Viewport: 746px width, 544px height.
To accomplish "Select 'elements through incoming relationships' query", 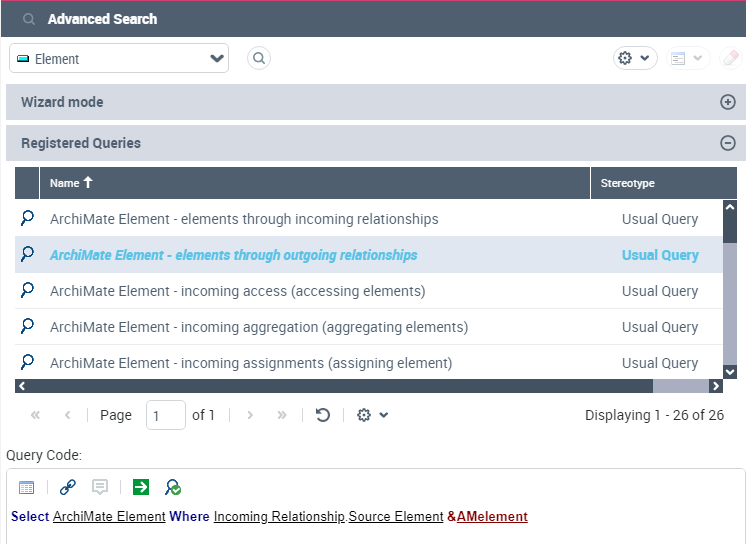I will 244,219.
